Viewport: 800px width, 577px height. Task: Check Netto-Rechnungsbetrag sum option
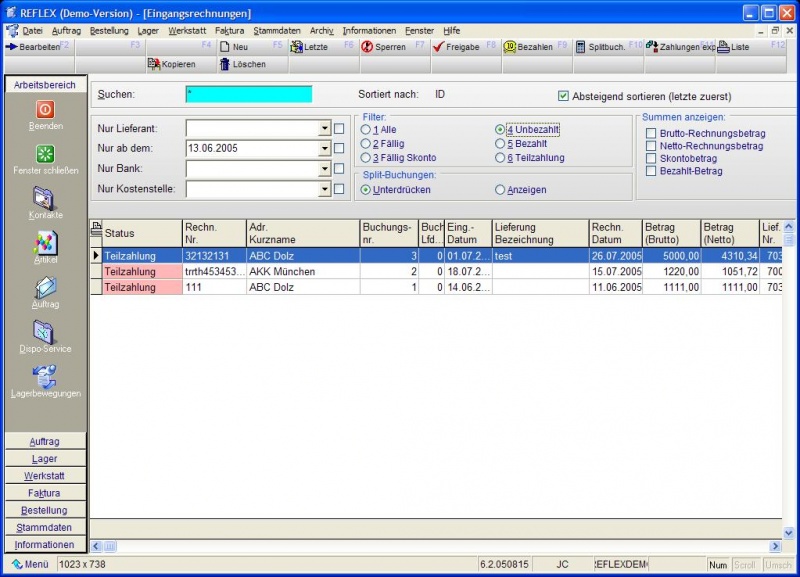point(651,146)
